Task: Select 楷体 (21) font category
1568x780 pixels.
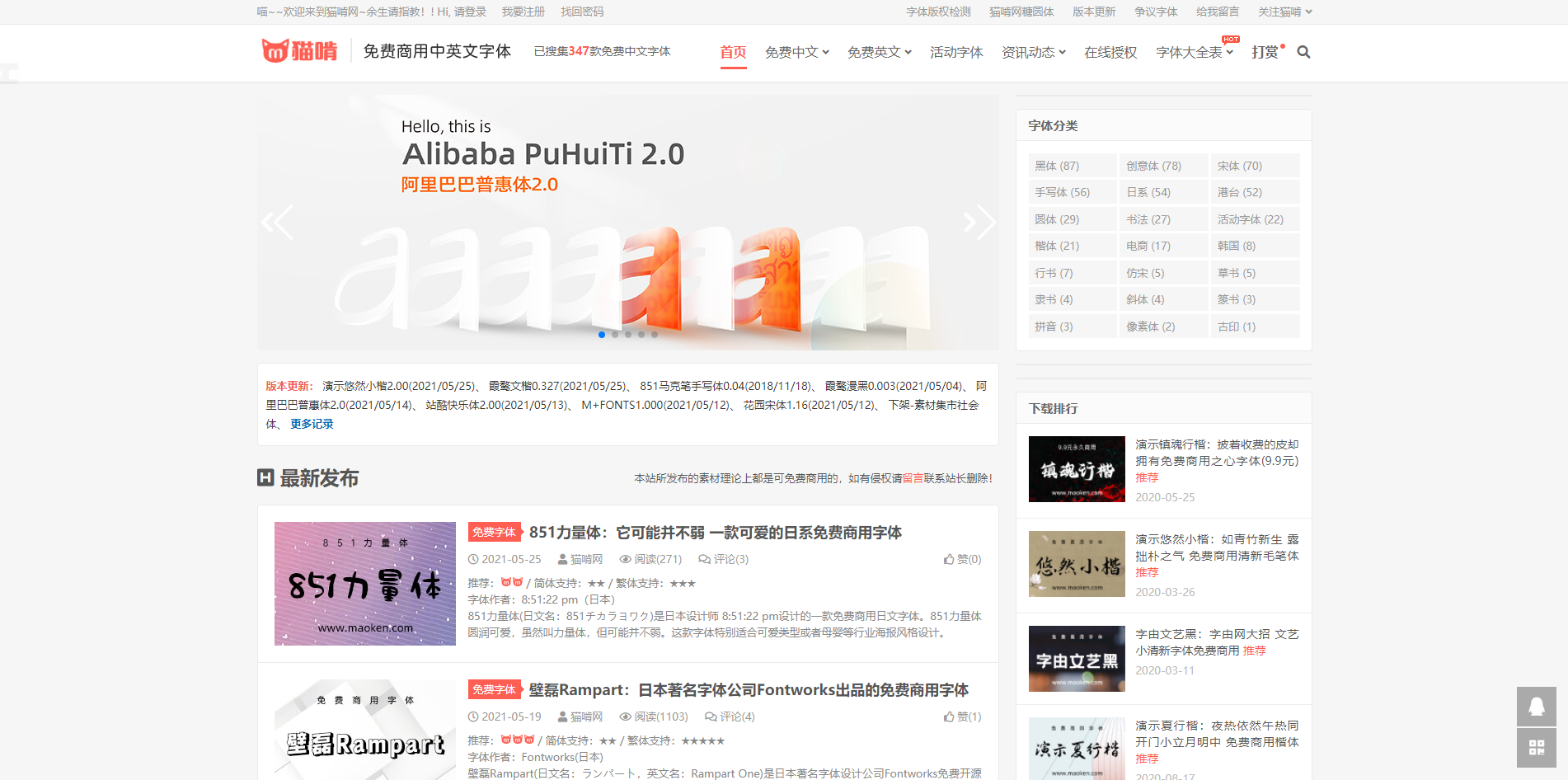Action: (x=1073, y=246)
